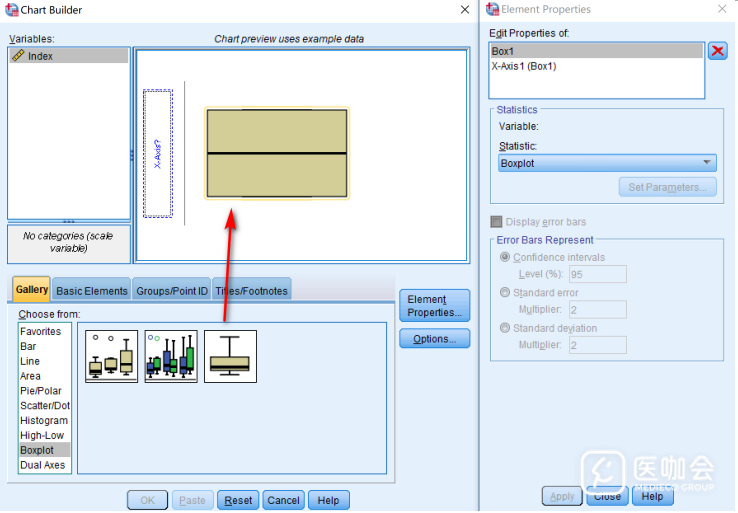This screenshot has height=513, width=738.
Task: Switch to the Titles/Footnotes tab
Action: (x=251, y=291)
